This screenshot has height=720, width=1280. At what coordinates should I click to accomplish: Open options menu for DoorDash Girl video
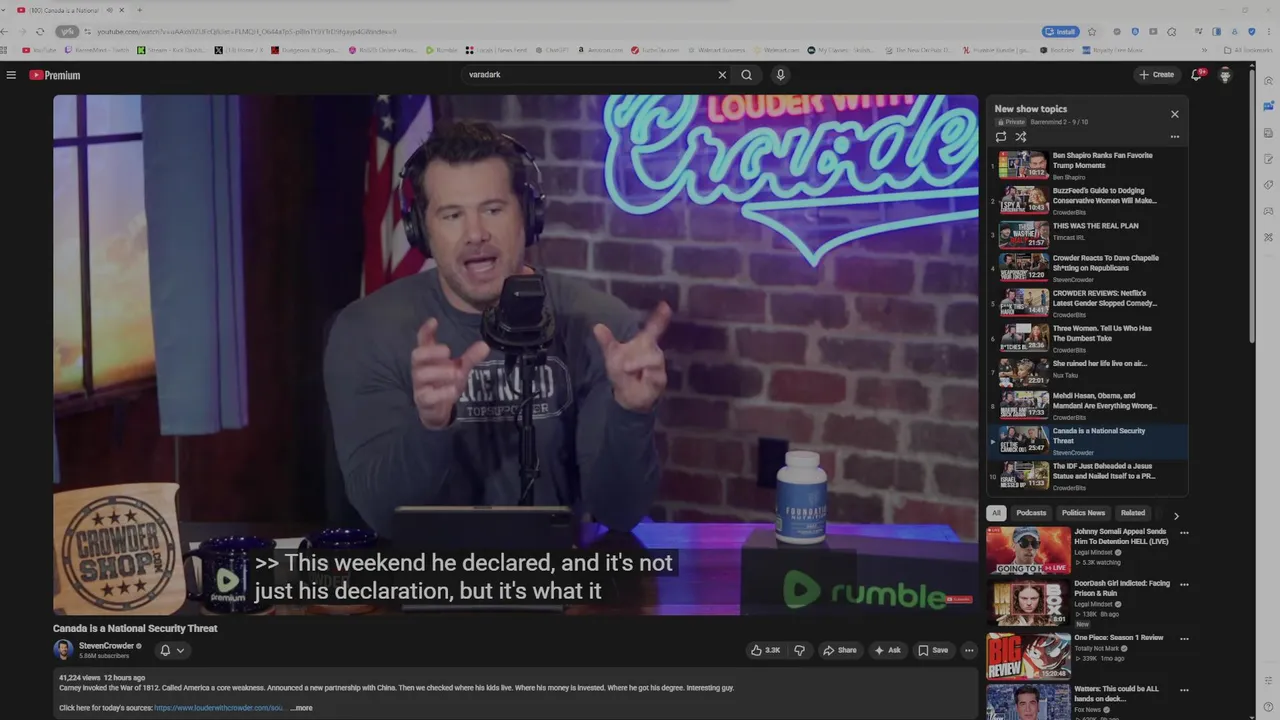(x=1184, y=585)
